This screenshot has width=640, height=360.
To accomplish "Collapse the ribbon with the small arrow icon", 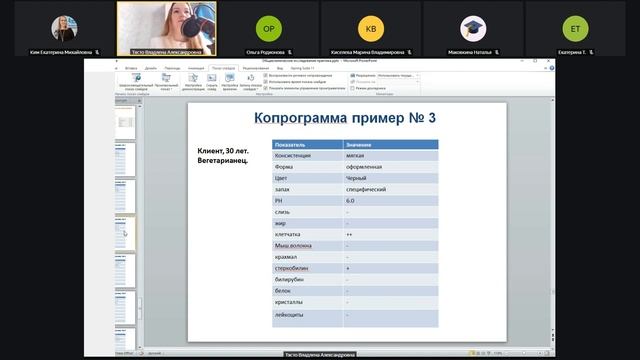I will coord(546,68).
